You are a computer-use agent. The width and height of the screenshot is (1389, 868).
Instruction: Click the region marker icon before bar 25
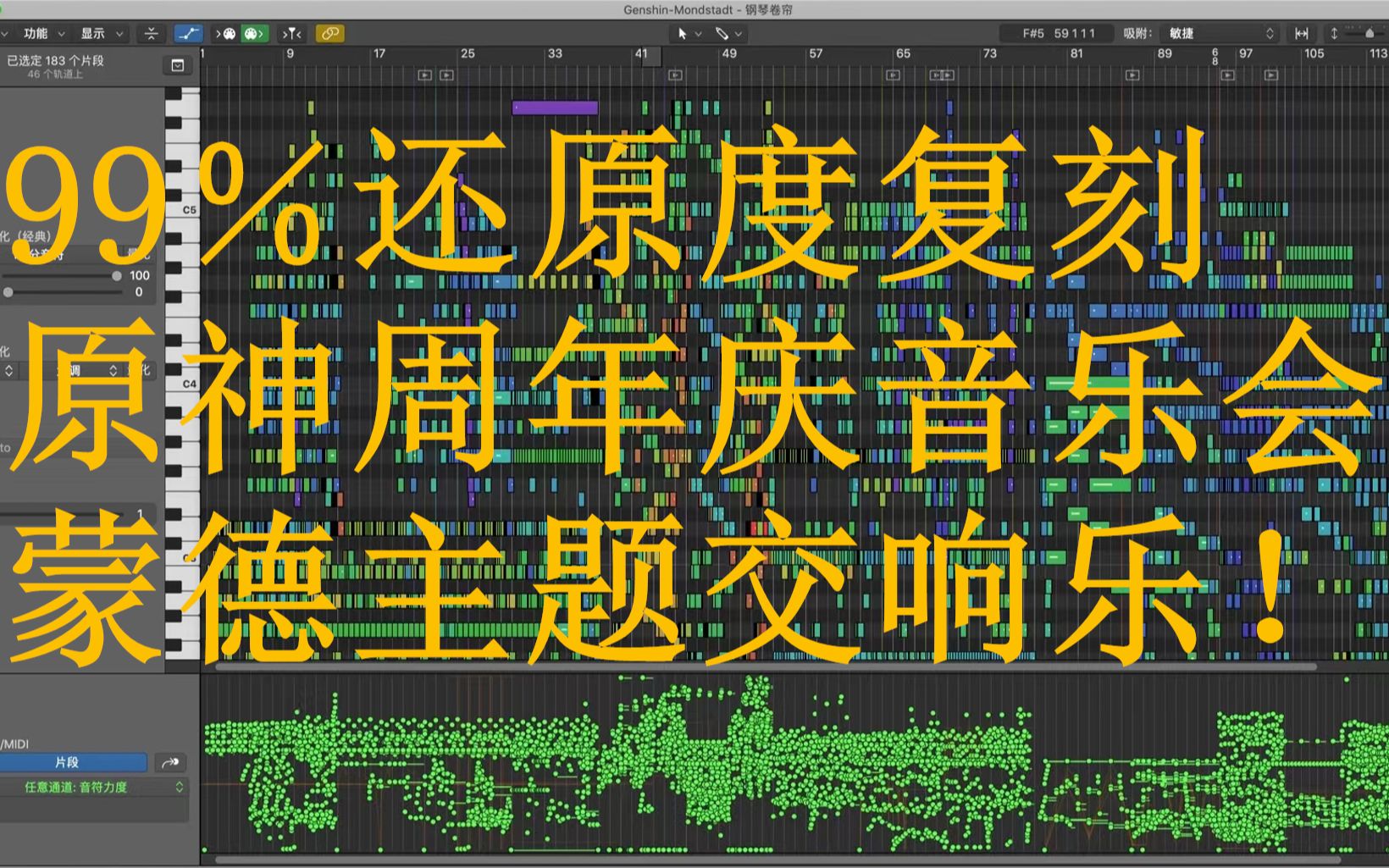point(425,75)
